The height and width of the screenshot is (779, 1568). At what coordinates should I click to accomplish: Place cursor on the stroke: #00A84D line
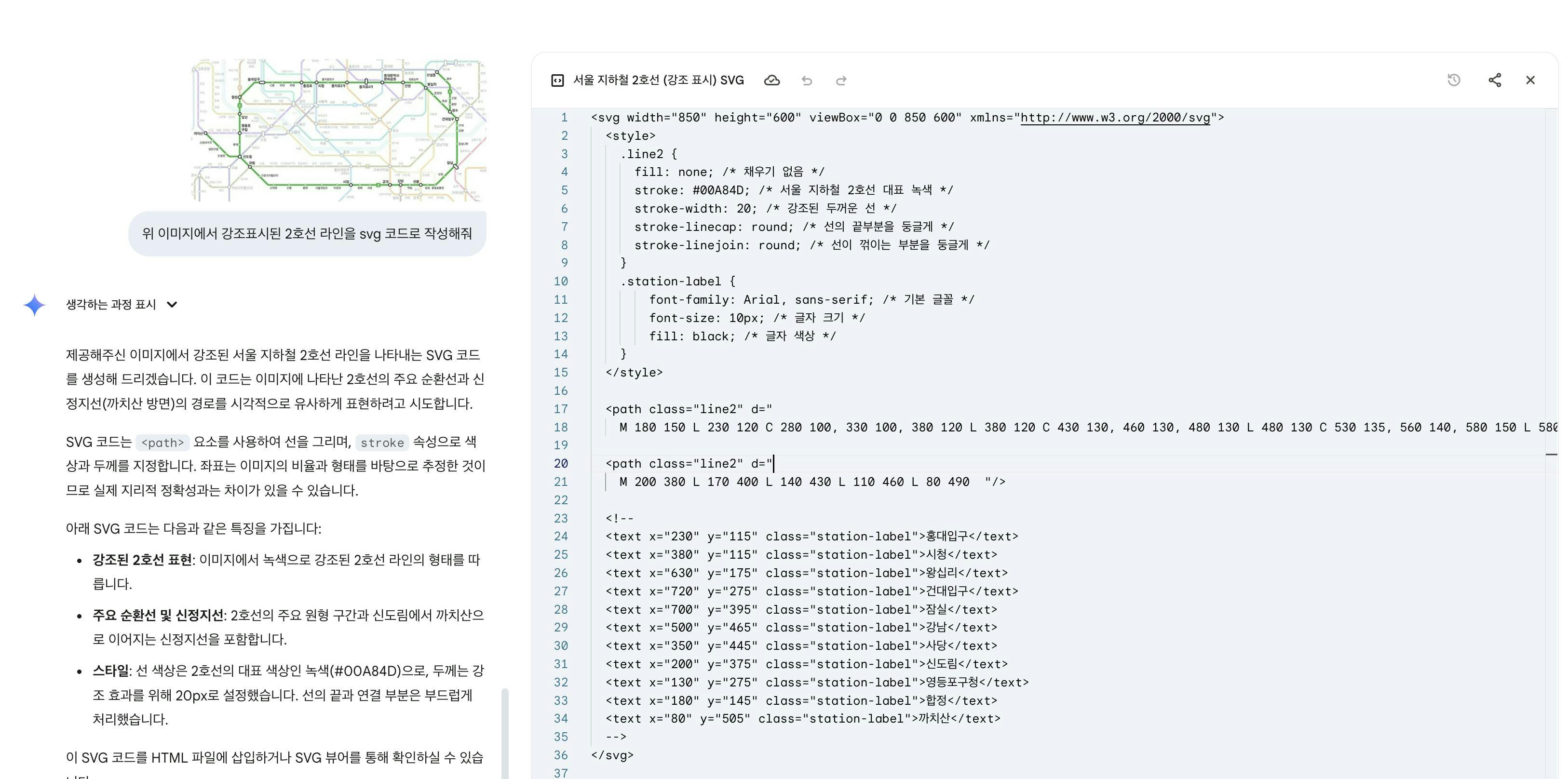tap(794, 190)
